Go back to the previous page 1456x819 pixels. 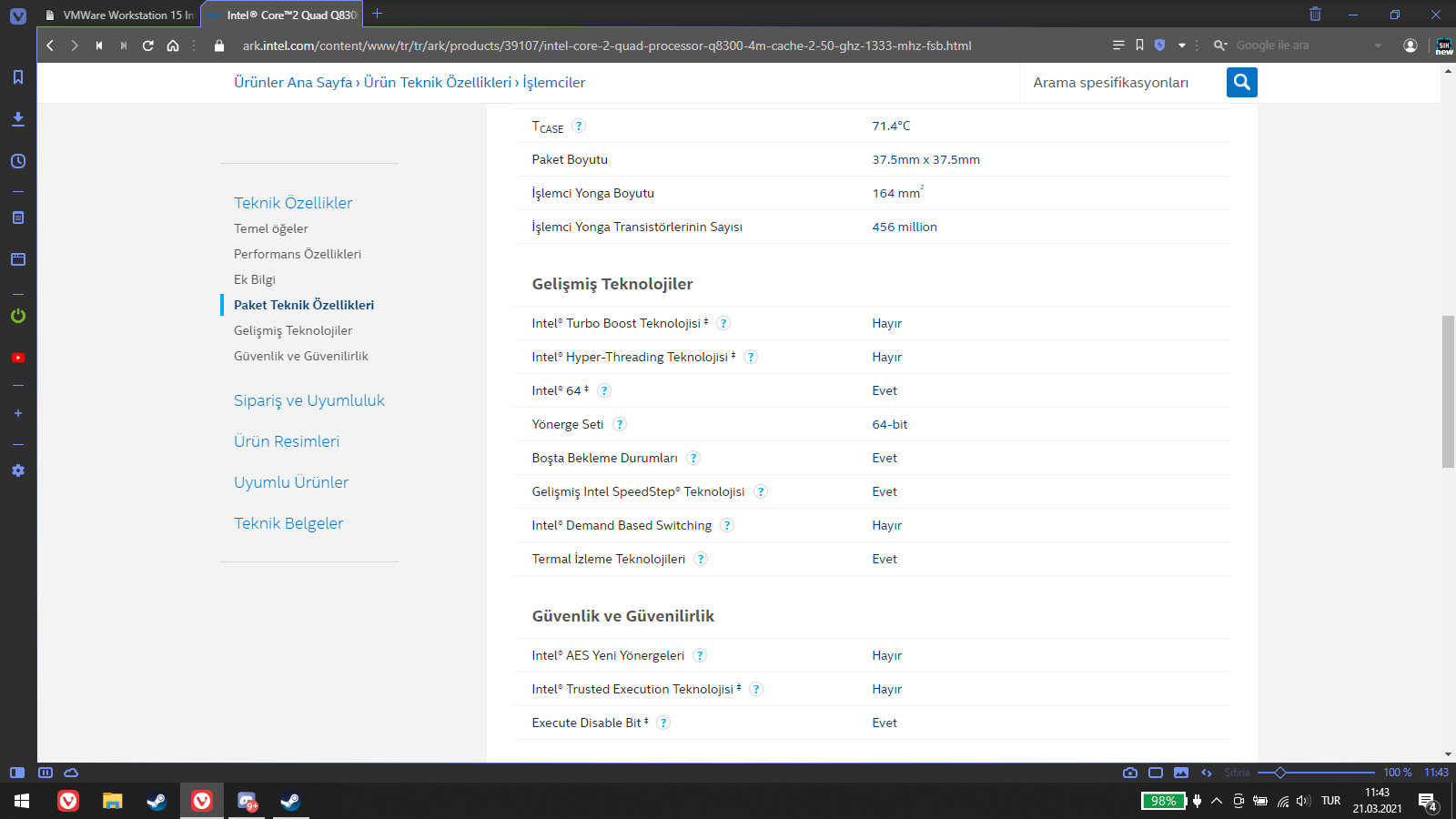(x=50, y=45)
